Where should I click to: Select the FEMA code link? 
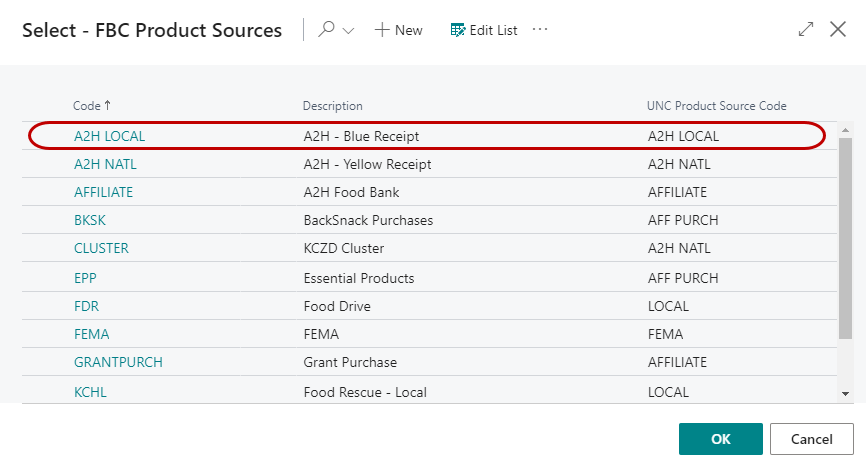(91, 334)
